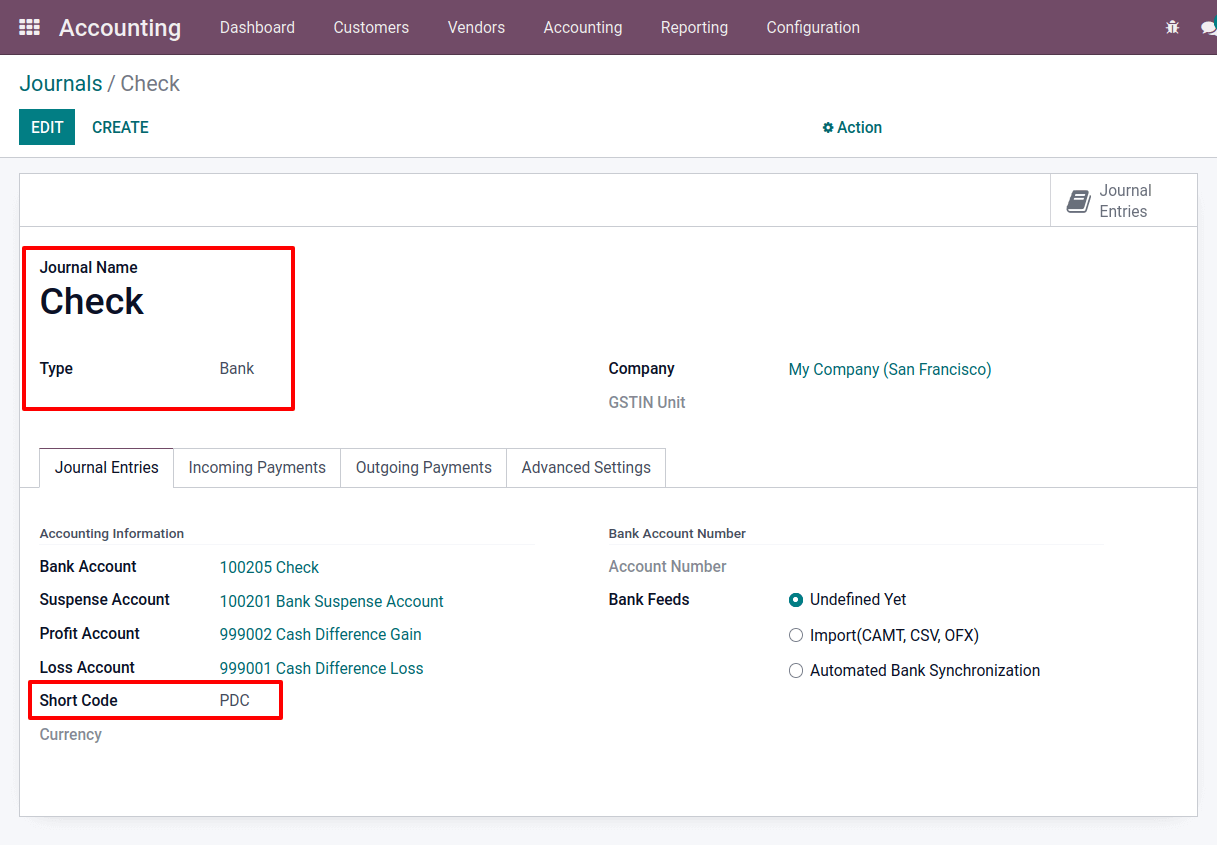Click the PDC short code value
This screenshot has width=1217, height=845.
pos(235,701)
